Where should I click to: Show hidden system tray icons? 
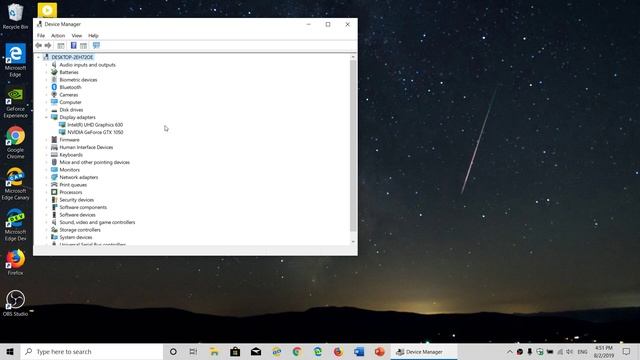[510, 351]
